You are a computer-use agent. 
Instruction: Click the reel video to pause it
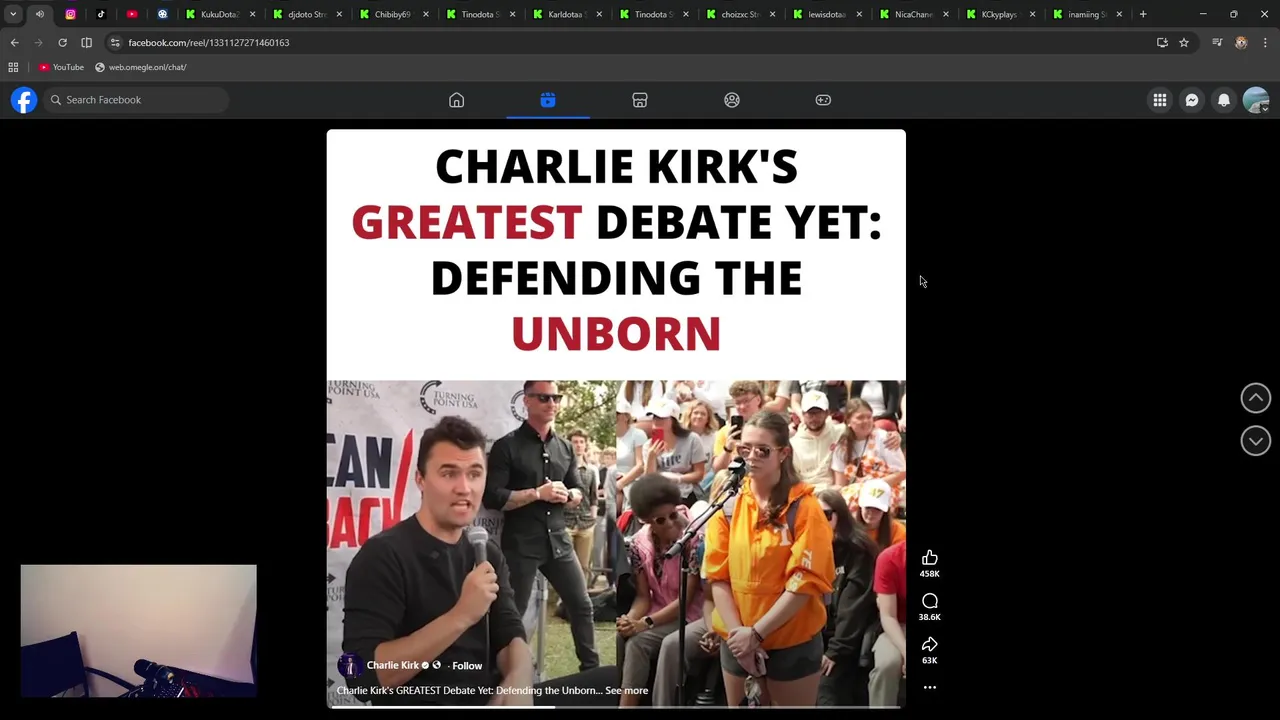coord(616,418)
